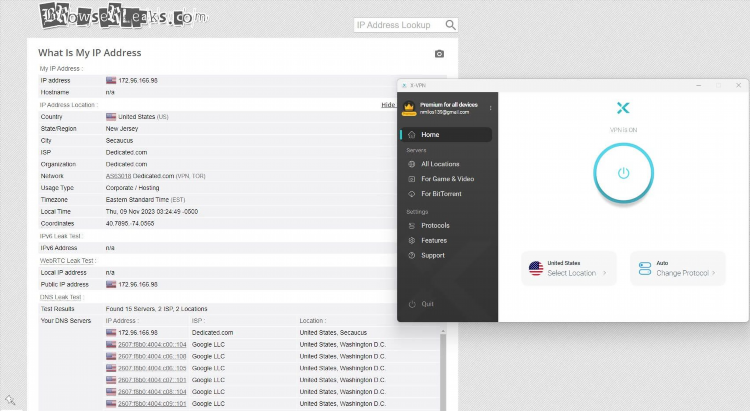Click the For BitTorrent download icon
Viewport: 750px width, 411px height.
coord(411,194)
